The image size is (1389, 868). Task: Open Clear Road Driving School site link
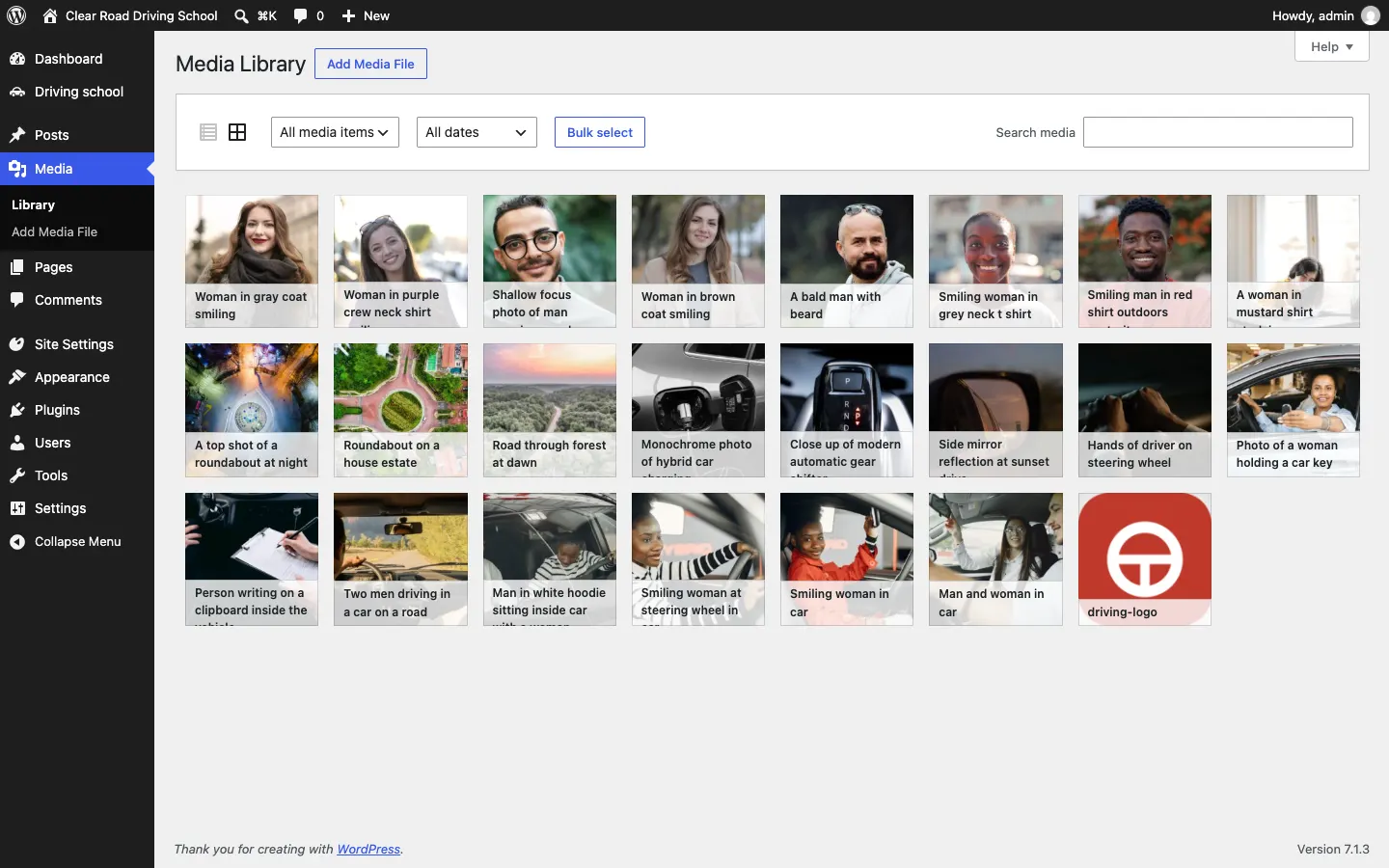130,15
